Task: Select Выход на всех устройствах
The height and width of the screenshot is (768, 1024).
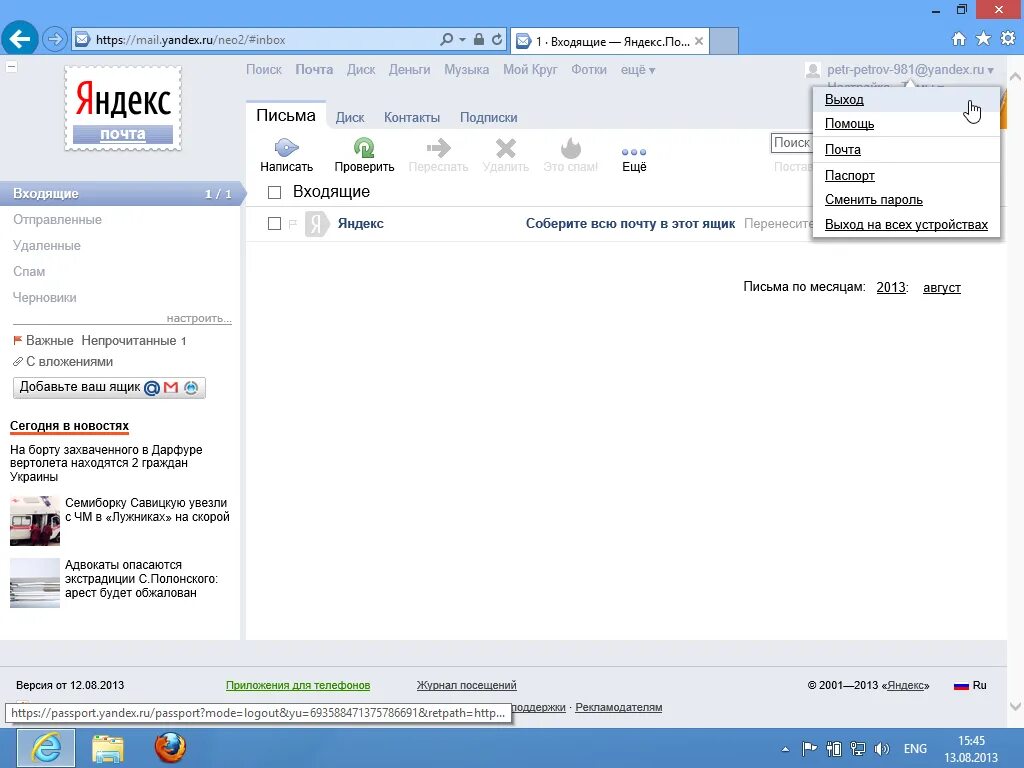Action: pyautogui.click(x=906, y=225)
